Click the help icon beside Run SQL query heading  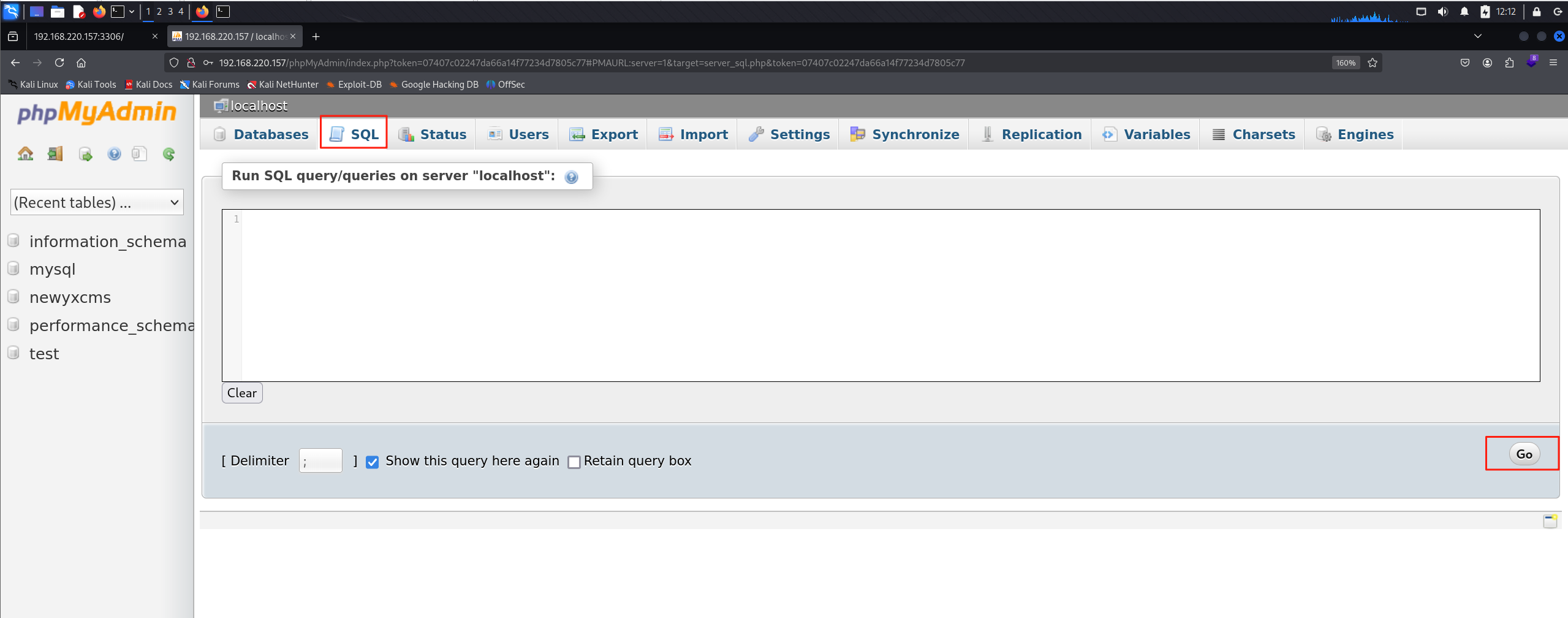571,177
